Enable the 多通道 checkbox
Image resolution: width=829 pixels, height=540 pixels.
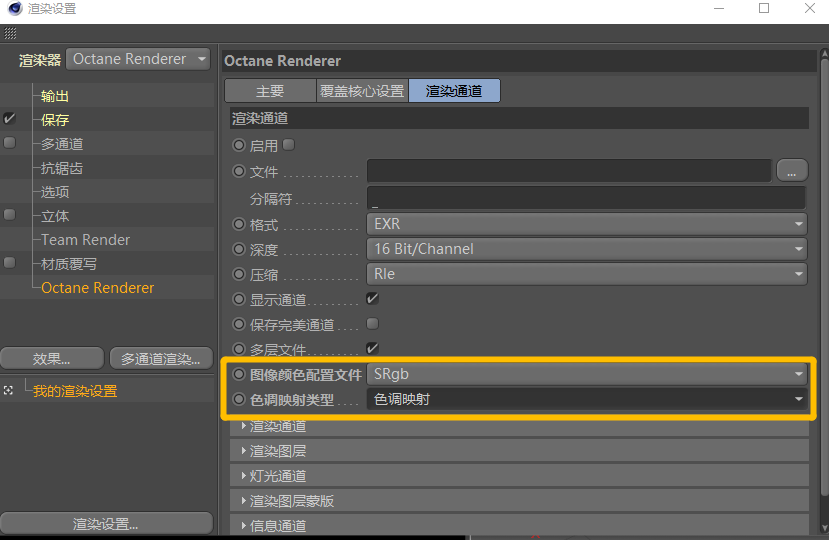pos(10,142)
